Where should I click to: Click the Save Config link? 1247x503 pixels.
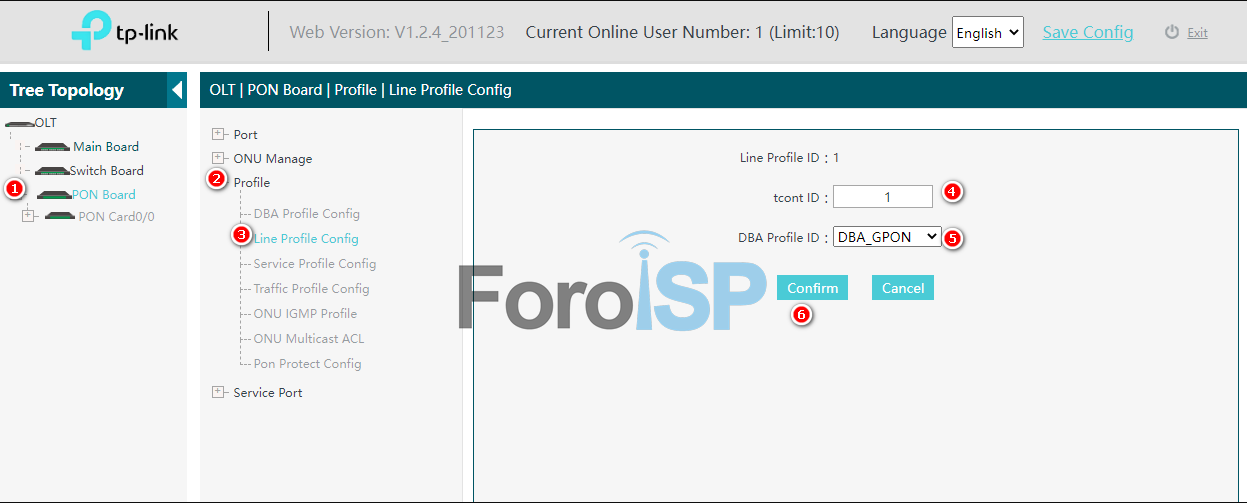tap(1088, 32)
